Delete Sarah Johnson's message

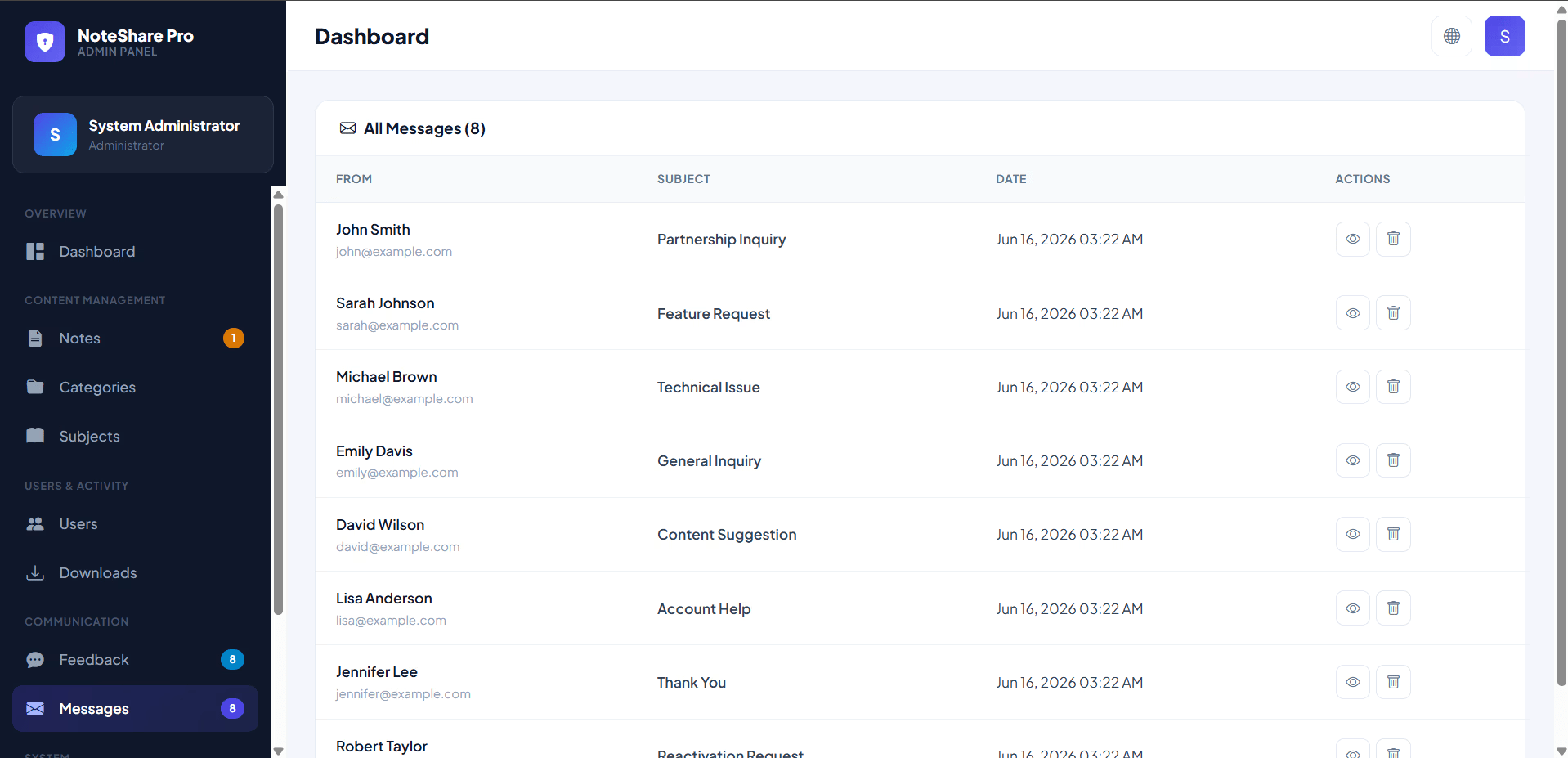1394,313
